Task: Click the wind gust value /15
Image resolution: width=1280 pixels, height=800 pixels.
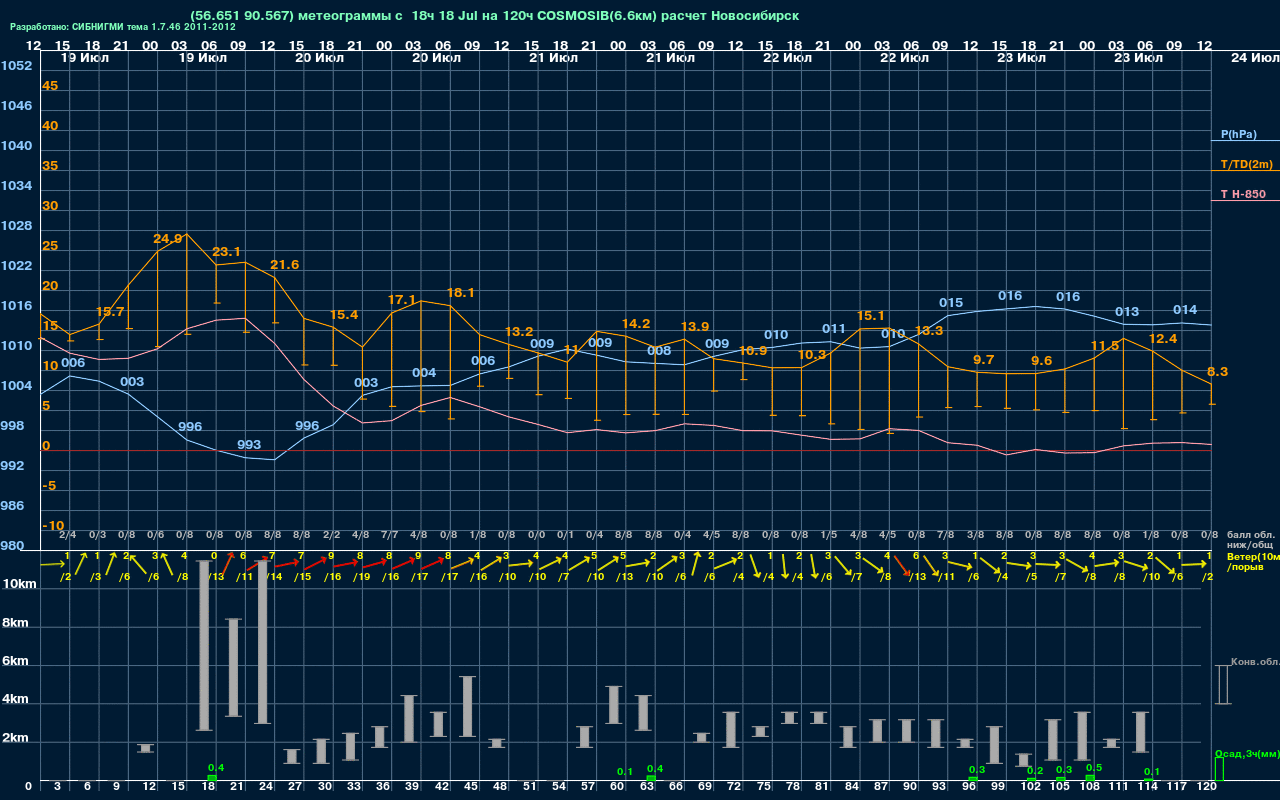Action: click(301, 577)
